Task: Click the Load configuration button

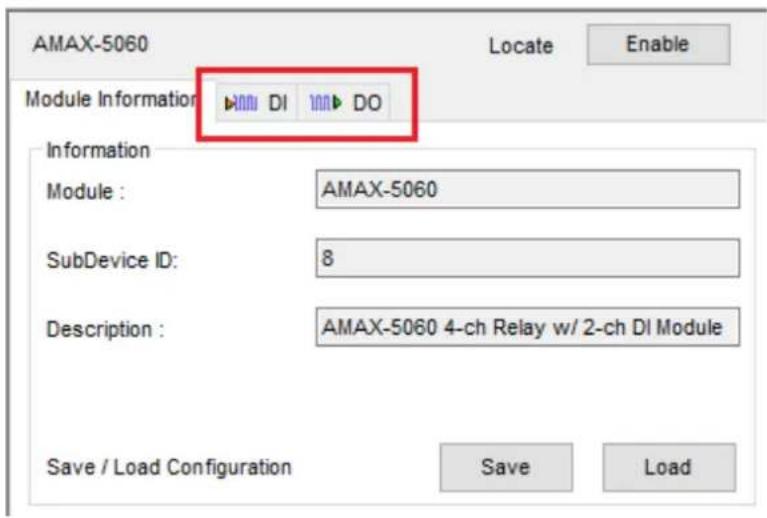Action: [669, 467]
